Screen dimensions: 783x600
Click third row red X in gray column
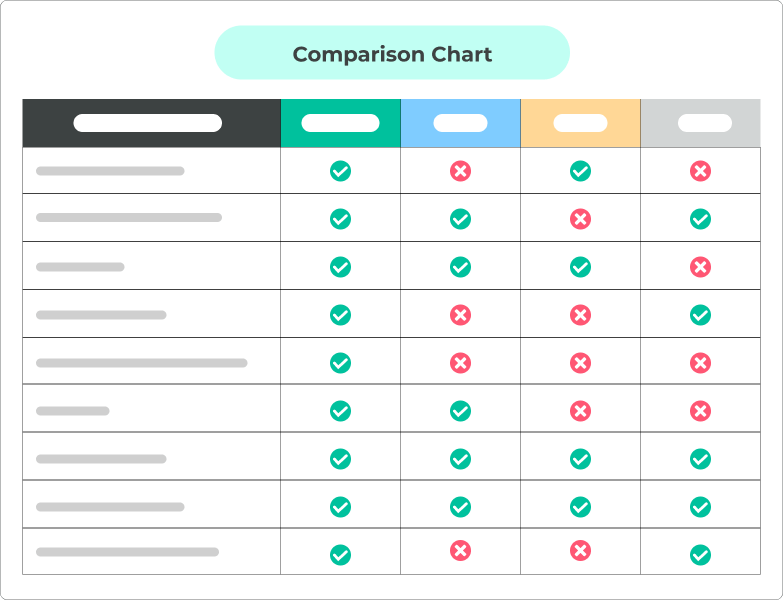(701, 267)
